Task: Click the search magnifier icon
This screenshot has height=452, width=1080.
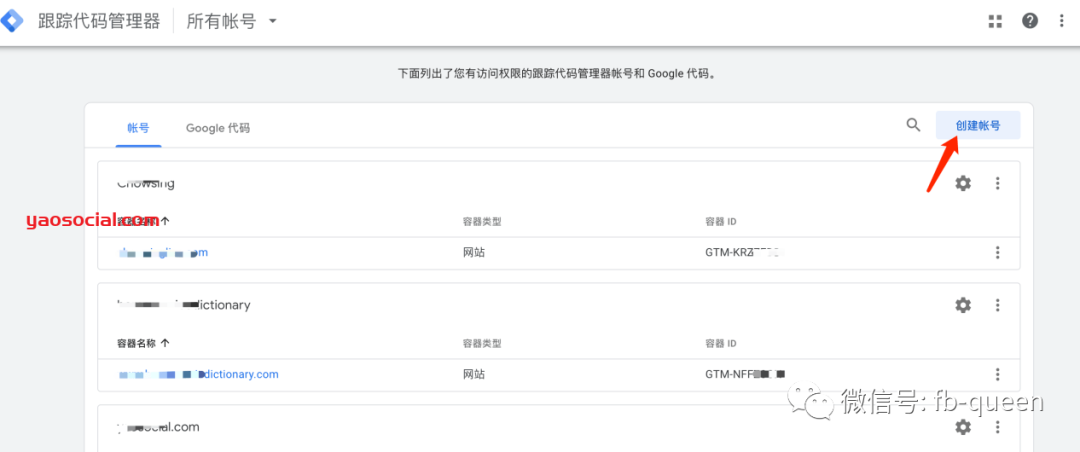Action: click(x=913, y=125)
